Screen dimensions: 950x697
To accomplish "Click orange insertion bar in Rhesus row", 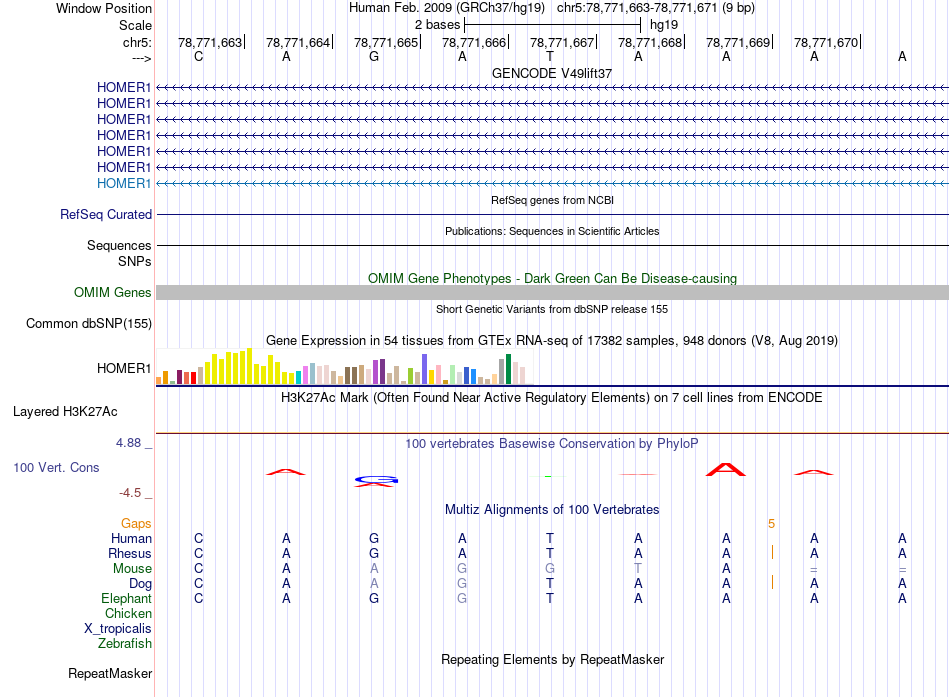I will point(772,553).
